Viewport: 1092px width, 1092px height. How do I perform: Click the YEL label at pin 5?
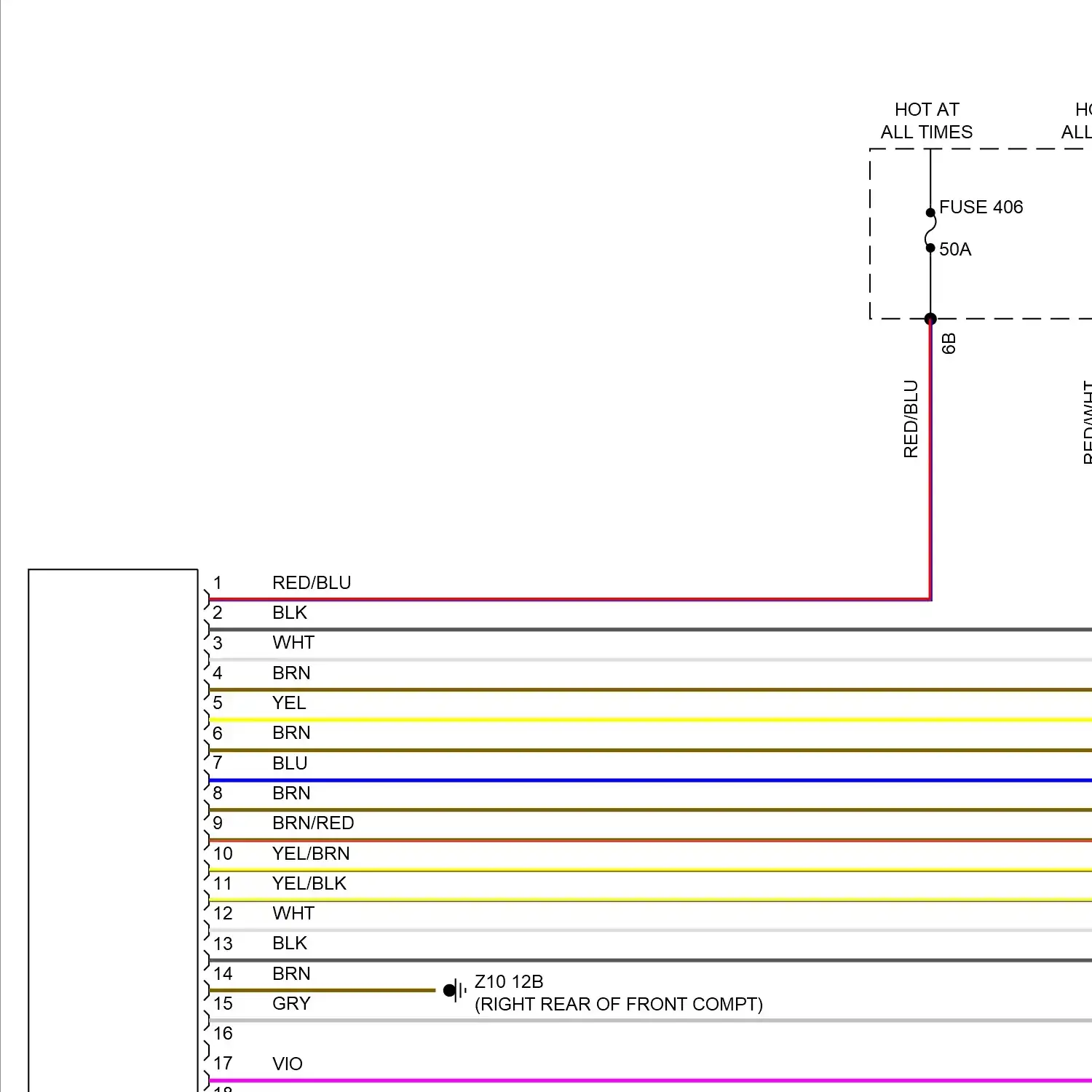click(x=289, y=703)
